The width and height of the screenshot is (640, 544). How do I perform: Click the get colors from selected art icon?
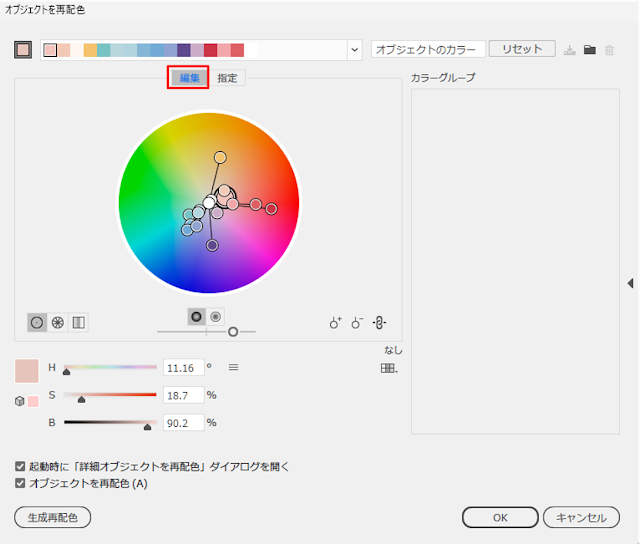tap(23, 50)
